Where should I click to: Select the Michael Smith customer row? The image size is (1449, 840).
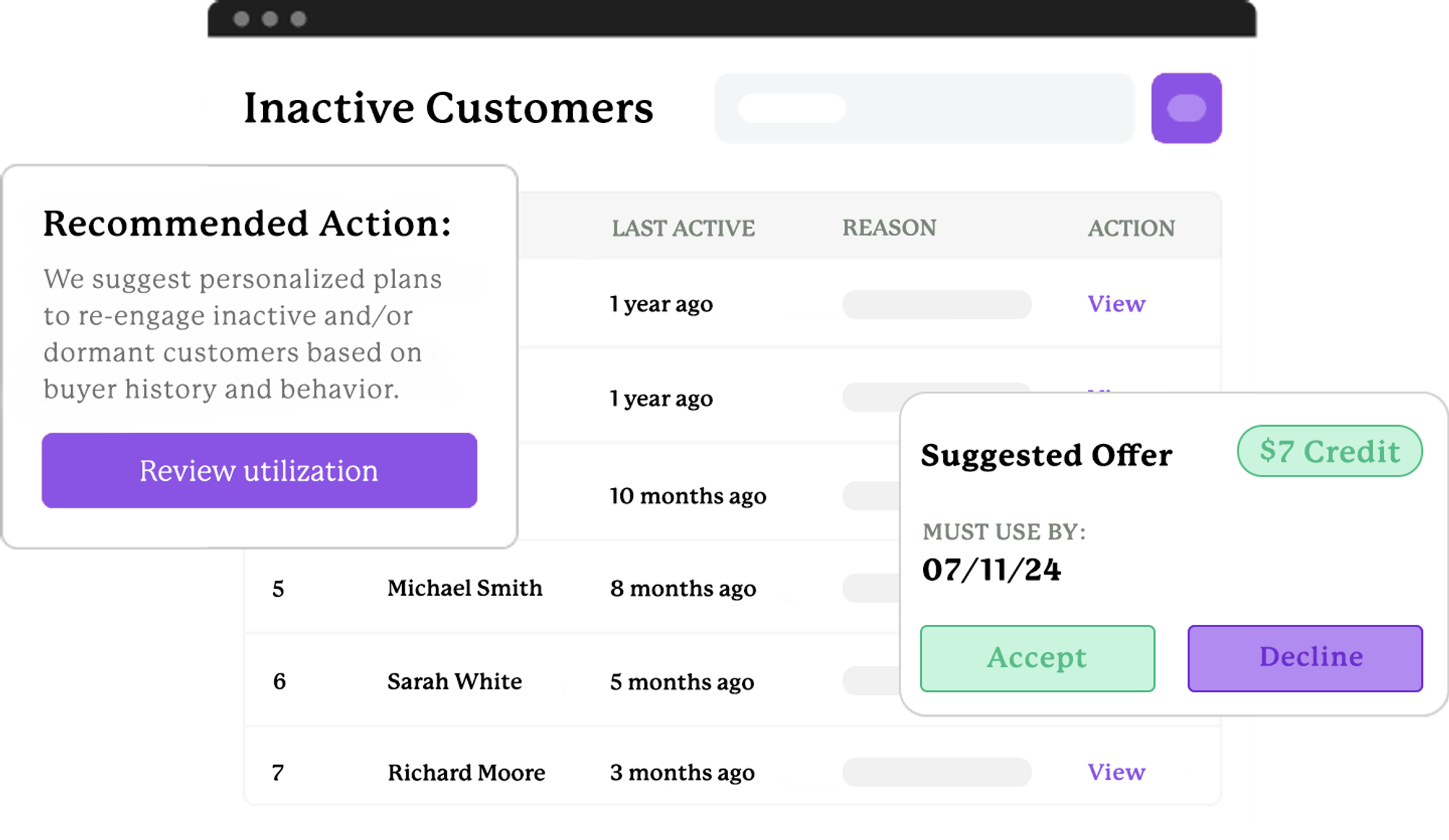464,588
